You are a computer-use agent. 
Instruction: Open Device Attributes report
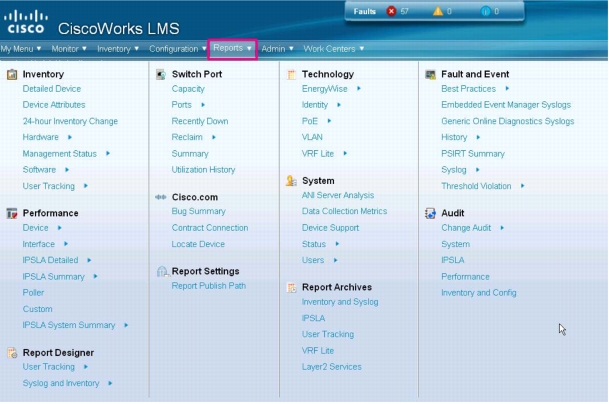tap(54, 105)
